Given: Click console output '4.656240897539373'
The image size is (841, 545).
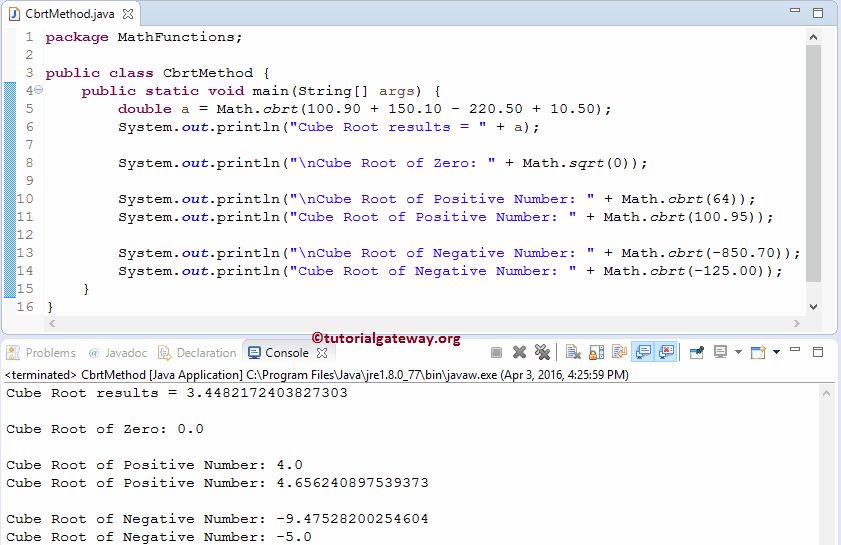Looking at the screenshot, I should [x=352, y=483].
